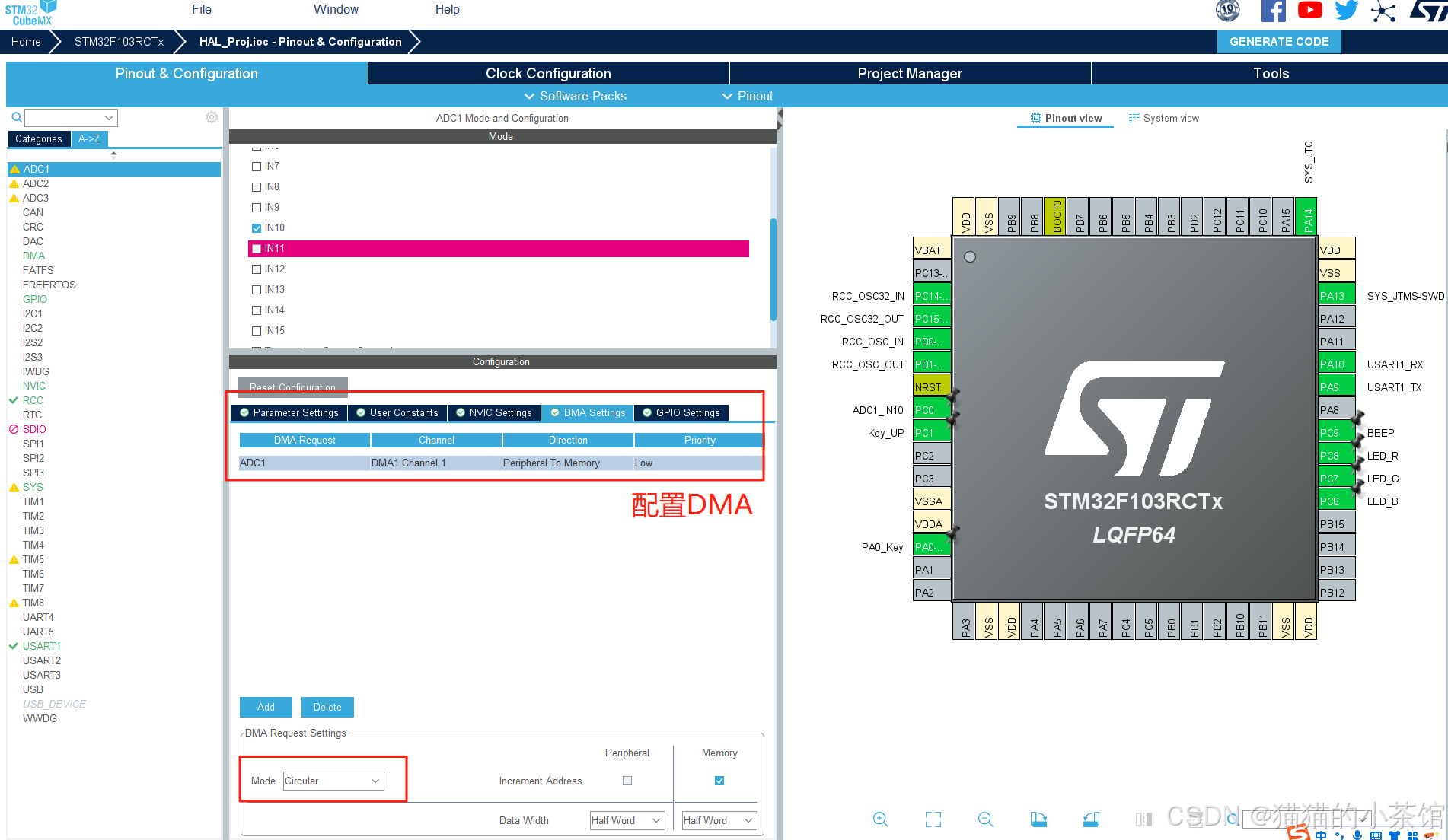The image size is (1448, 840).
Task: Go to STM32F103RCTx breadcrumb
Action: pos(120,42)
